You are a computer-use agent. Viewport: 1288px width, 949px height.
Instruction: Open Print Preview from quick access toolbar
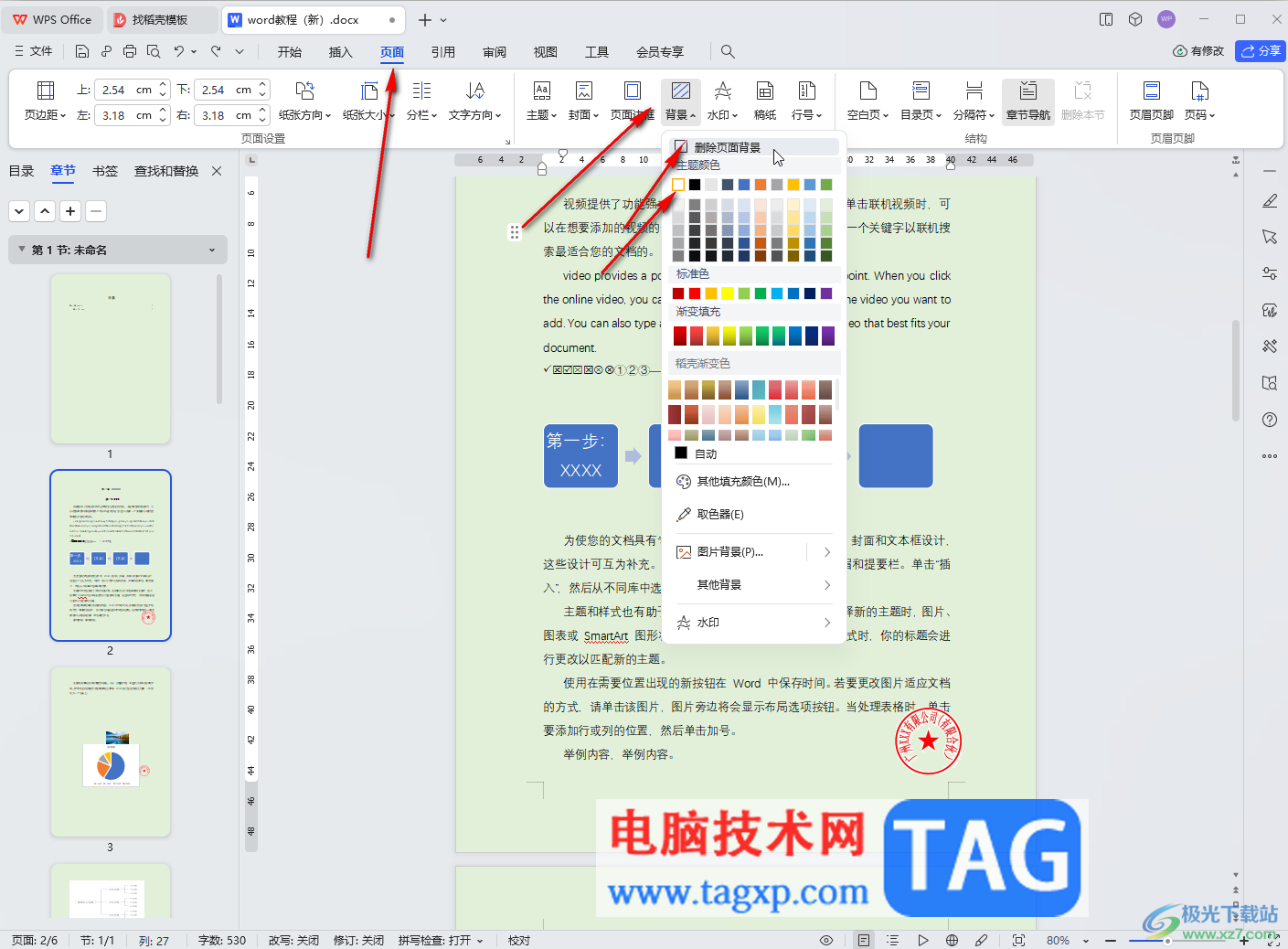154,52
